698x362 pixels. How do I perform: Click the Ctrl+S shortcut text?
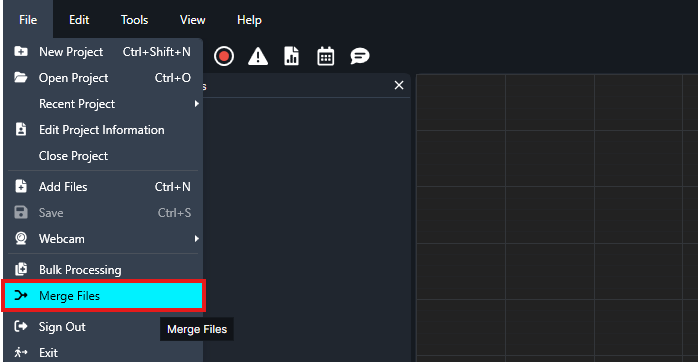pyautogui.click(x=174, y=213)
